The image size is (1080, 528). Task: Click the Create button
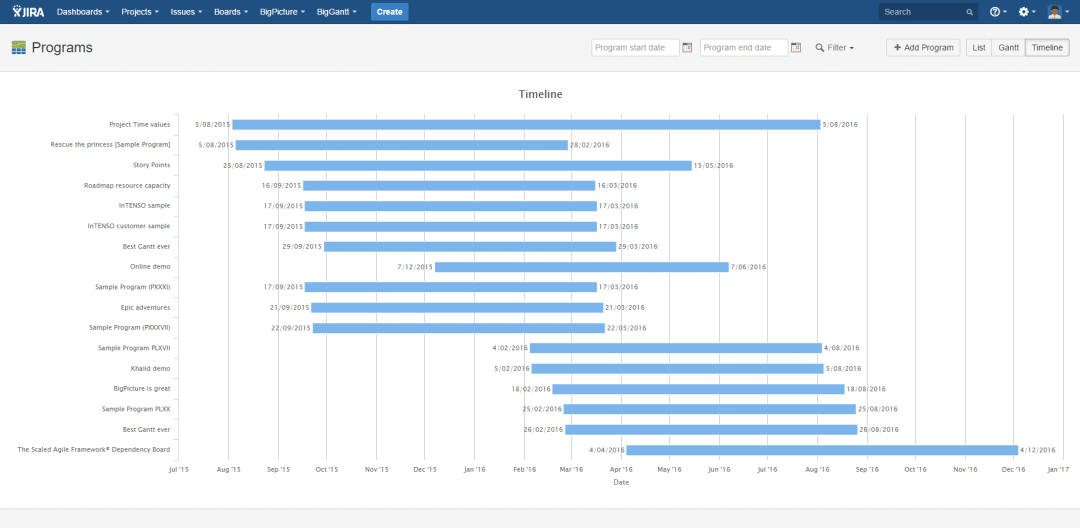389,12
